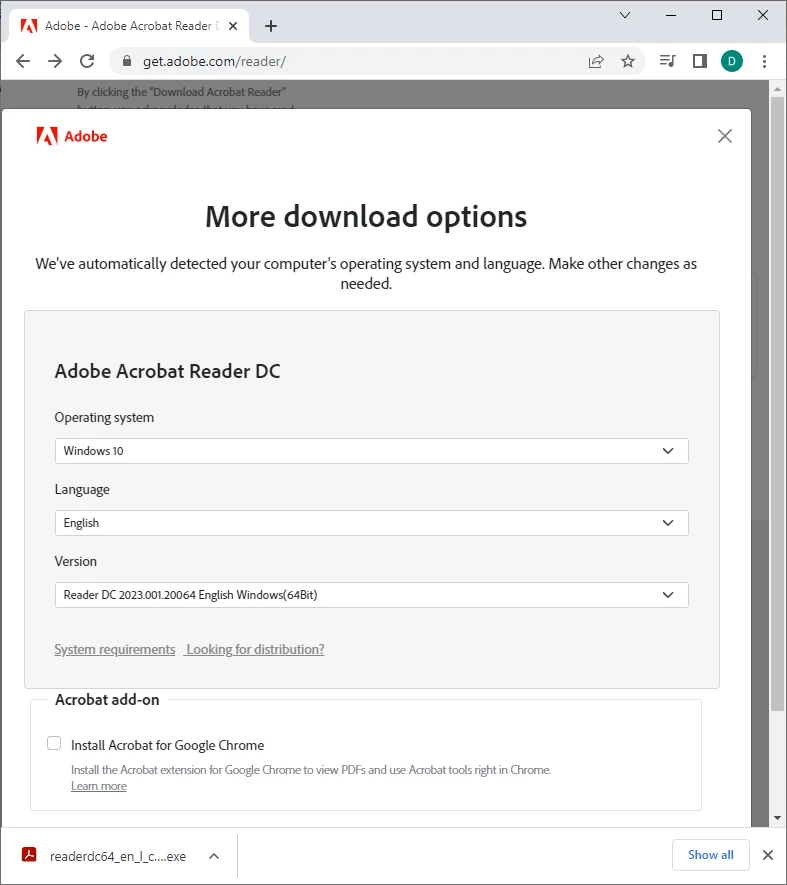The image size is (787, 885).
Task: Click the More download options heading
Action: click(x=366, y=217)
